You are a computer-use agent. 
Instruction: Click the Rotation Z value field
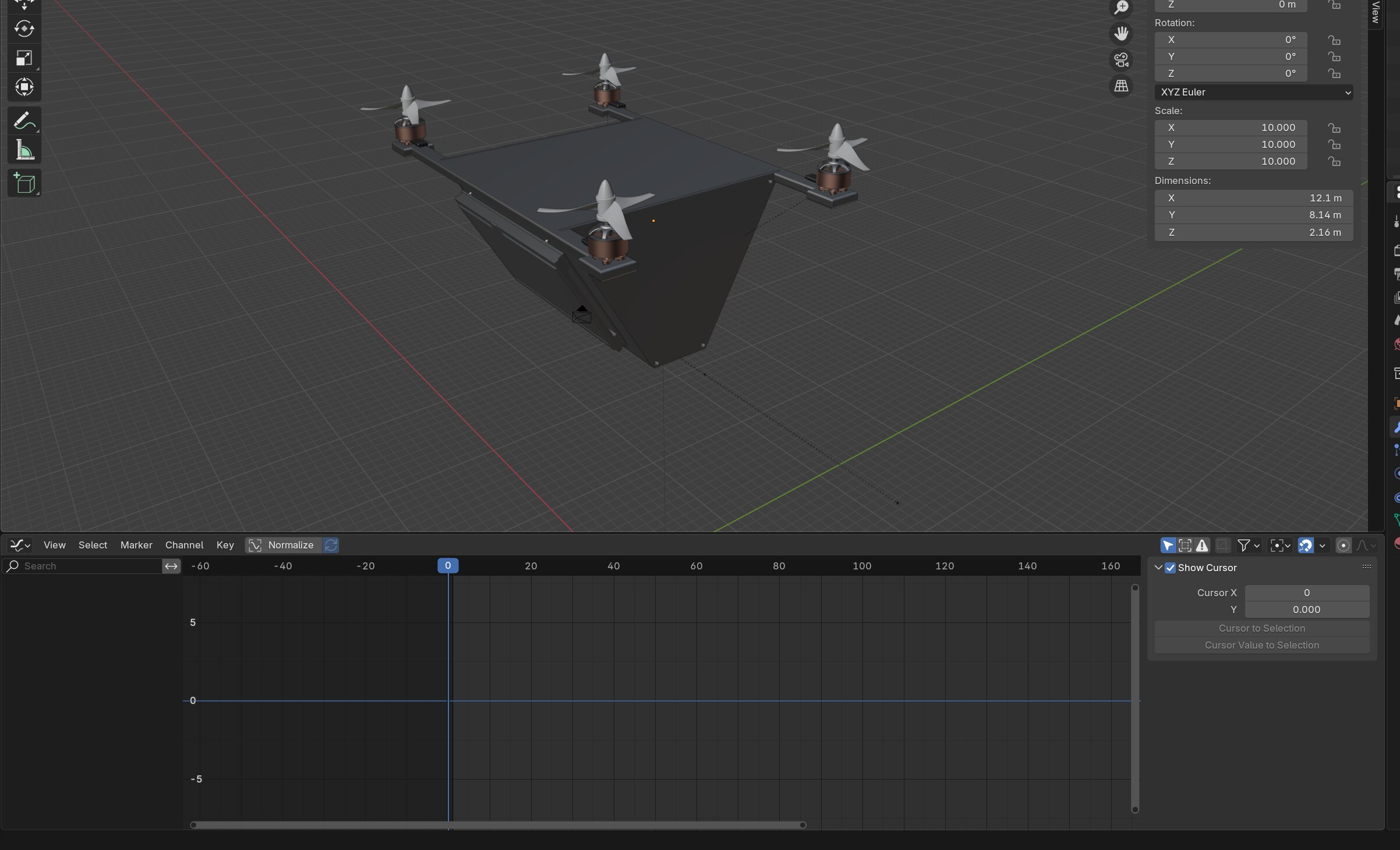[1231, 73]
